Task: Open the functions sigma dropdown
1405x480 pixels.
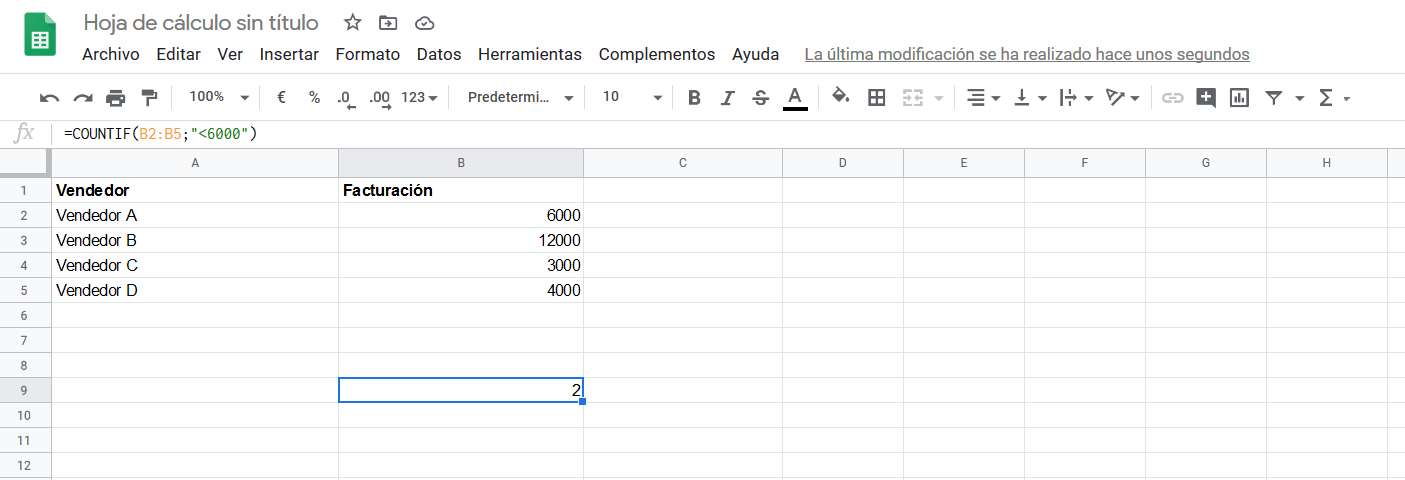Action: click(x=1334, y=98)
